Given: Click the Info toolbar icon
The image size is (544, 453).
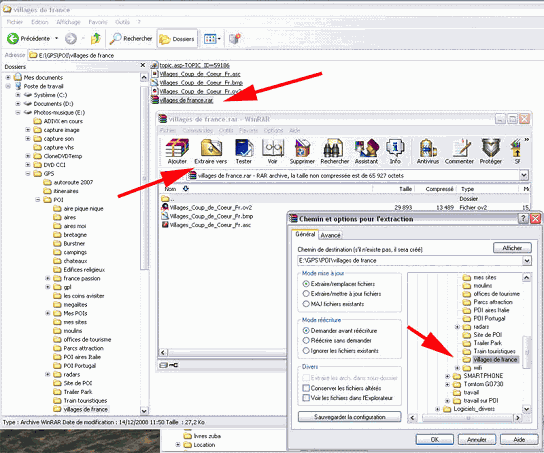Looking at the screenshot, I should coord(395,151).
